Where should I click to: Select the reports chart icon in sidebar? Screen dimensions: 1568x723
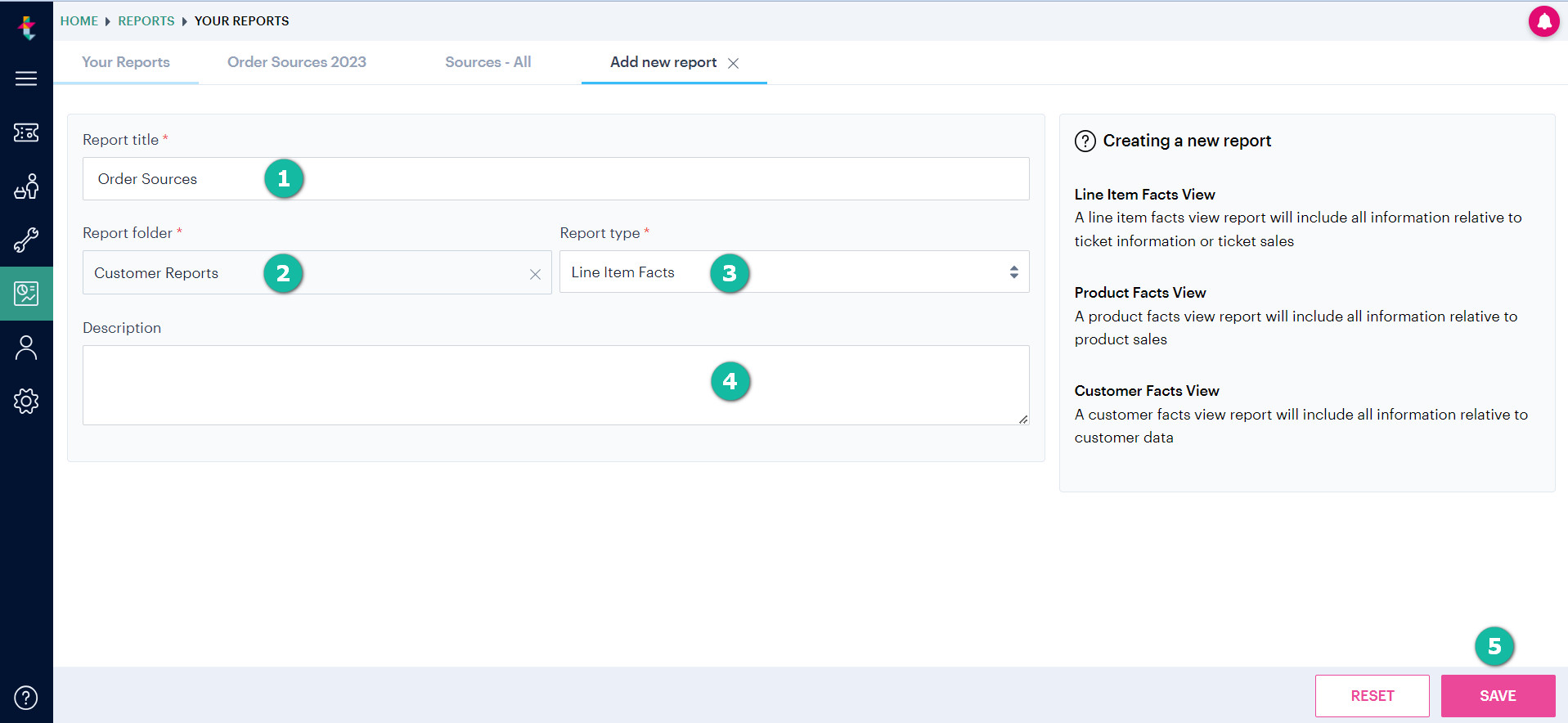[26, 294]
